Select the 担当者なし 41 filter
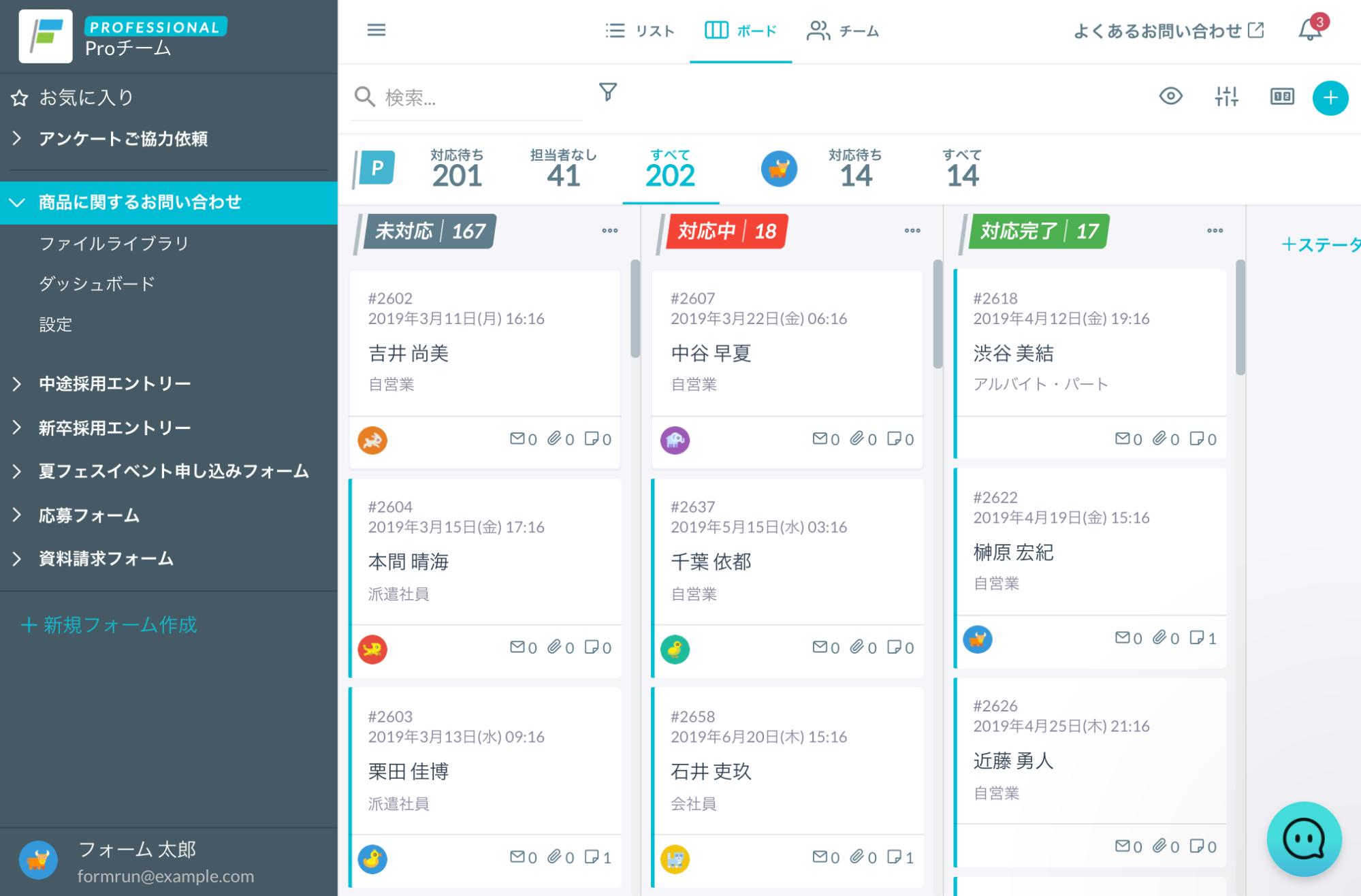Image resolution: width=1361 pixels, height=896 pixels. 563,168
